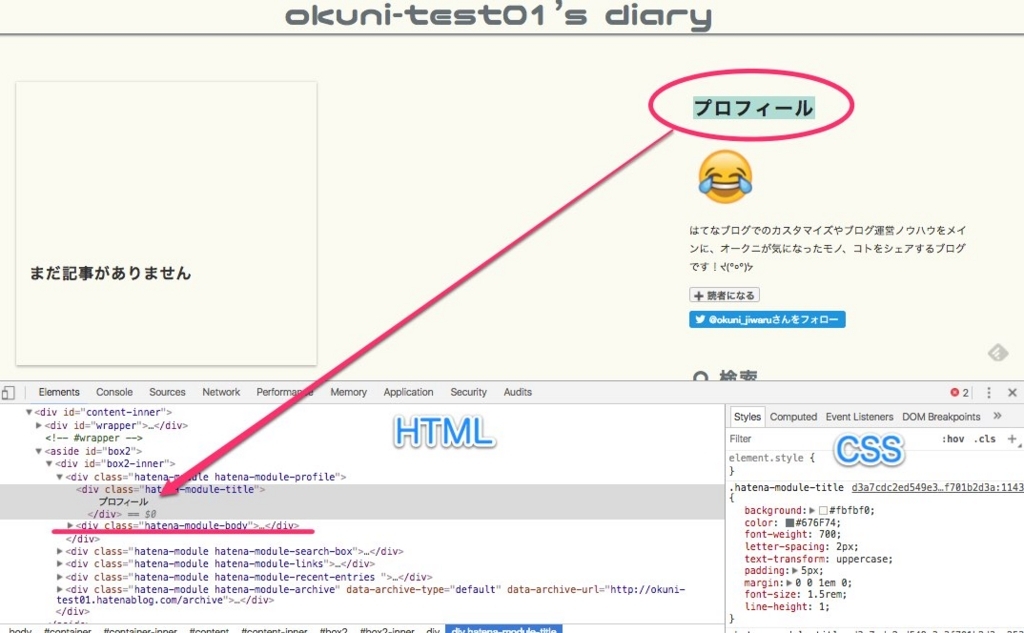
Task: Switch to the Network tab
Action: click(x=221, y=393)
